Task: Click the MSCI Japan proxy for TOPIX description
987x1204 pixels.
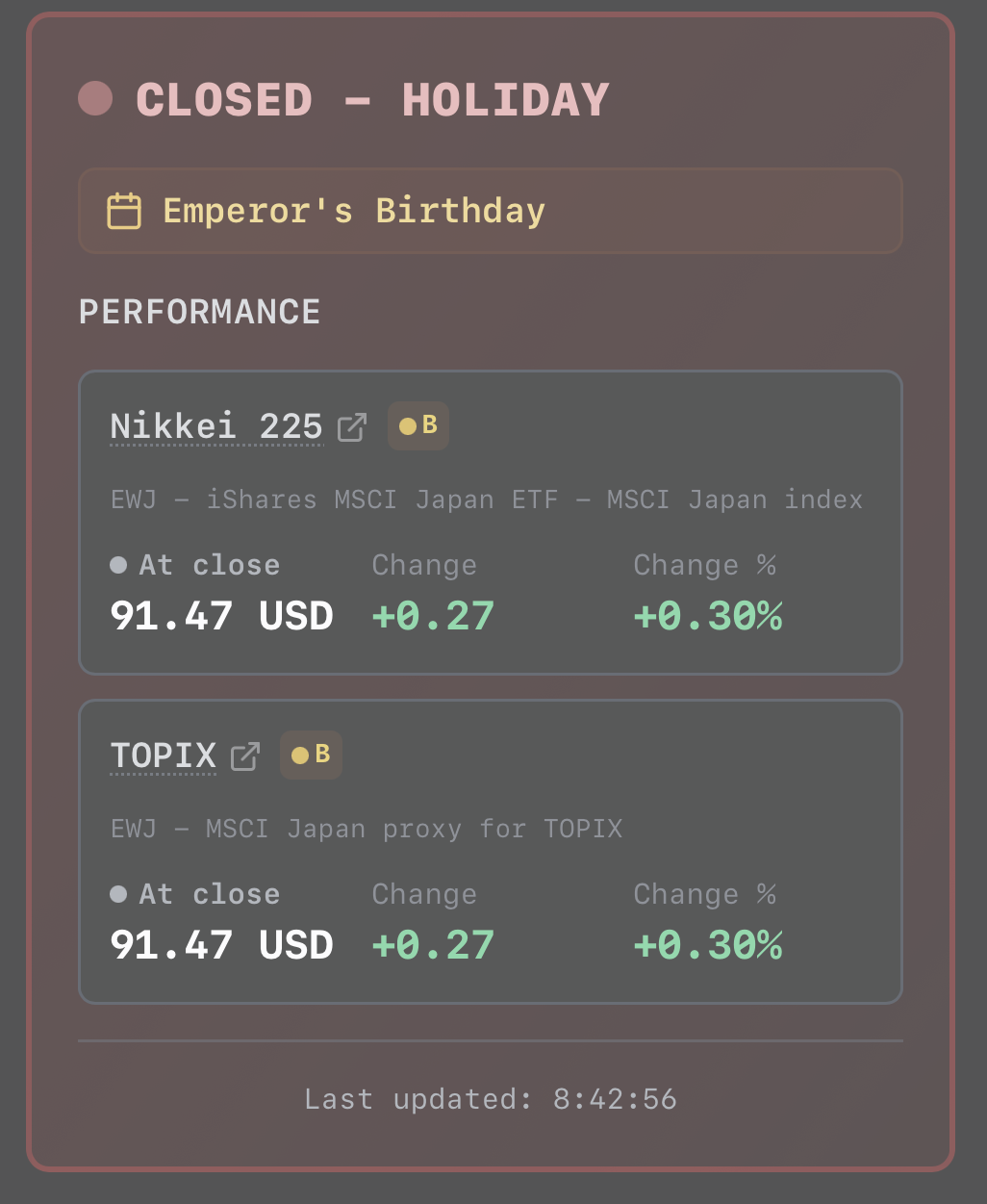Action: pos(367,829)
